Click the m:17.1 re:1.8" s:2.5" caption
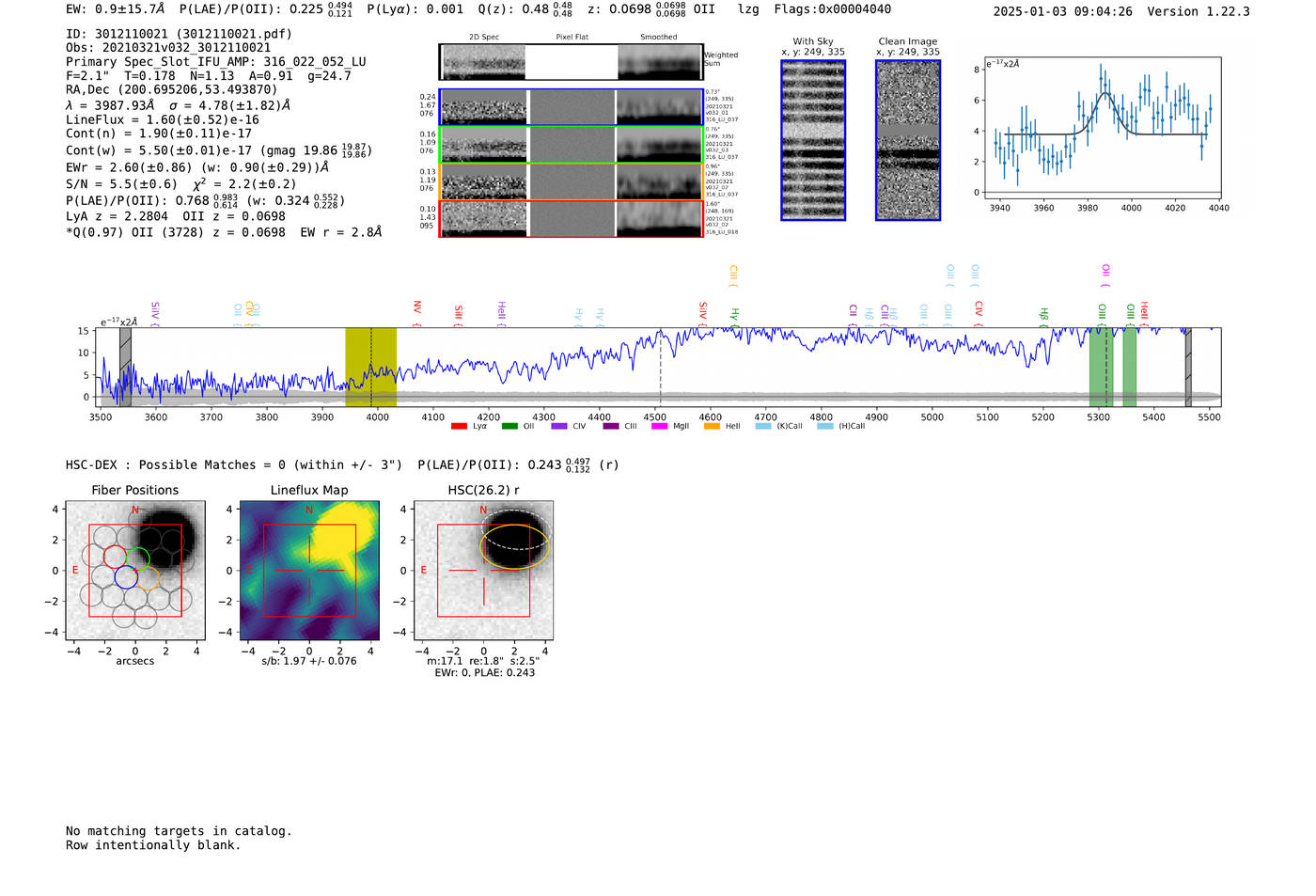 point(483,661)
